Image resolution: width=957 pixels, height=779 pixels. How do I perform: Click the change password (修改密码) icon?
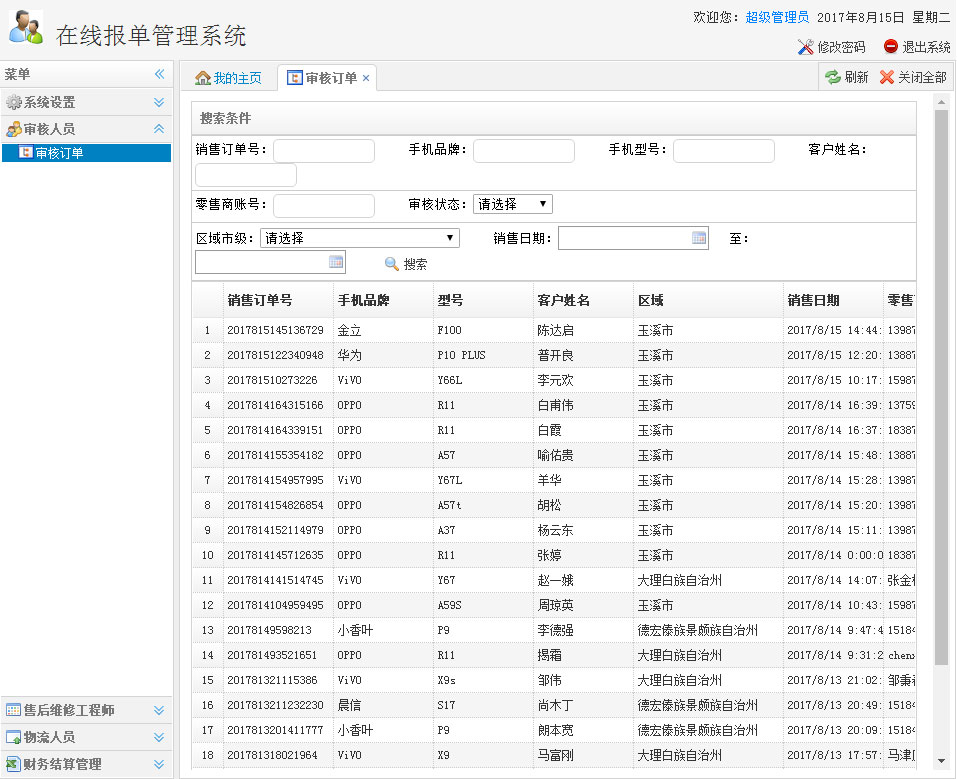(806, 47)
